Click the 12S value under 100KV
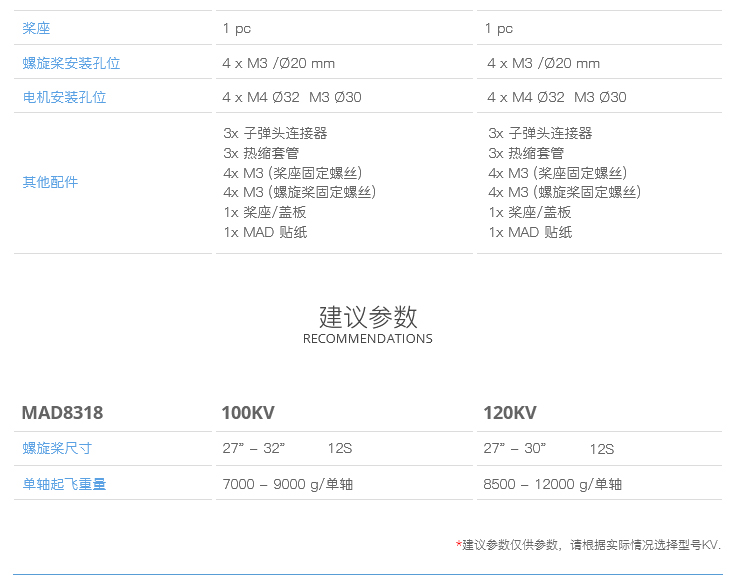 click(x=339, y=448)
